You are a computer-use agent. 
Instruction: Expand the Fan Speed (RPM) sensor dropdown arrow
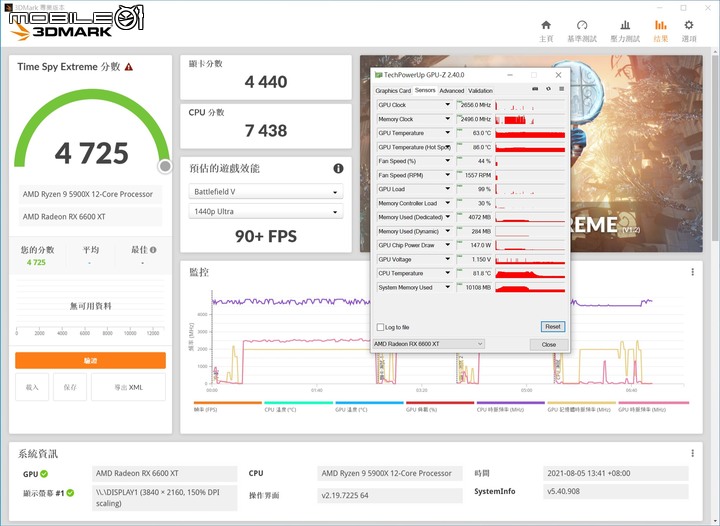coord(447,175)
